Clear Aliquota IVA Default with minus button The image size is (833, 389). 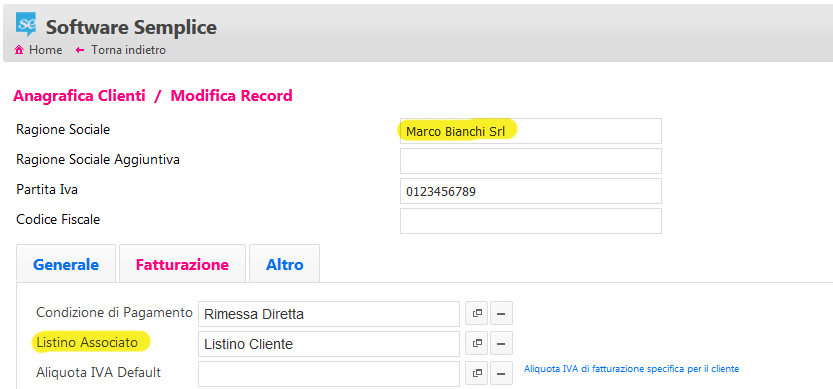(501, 374)
